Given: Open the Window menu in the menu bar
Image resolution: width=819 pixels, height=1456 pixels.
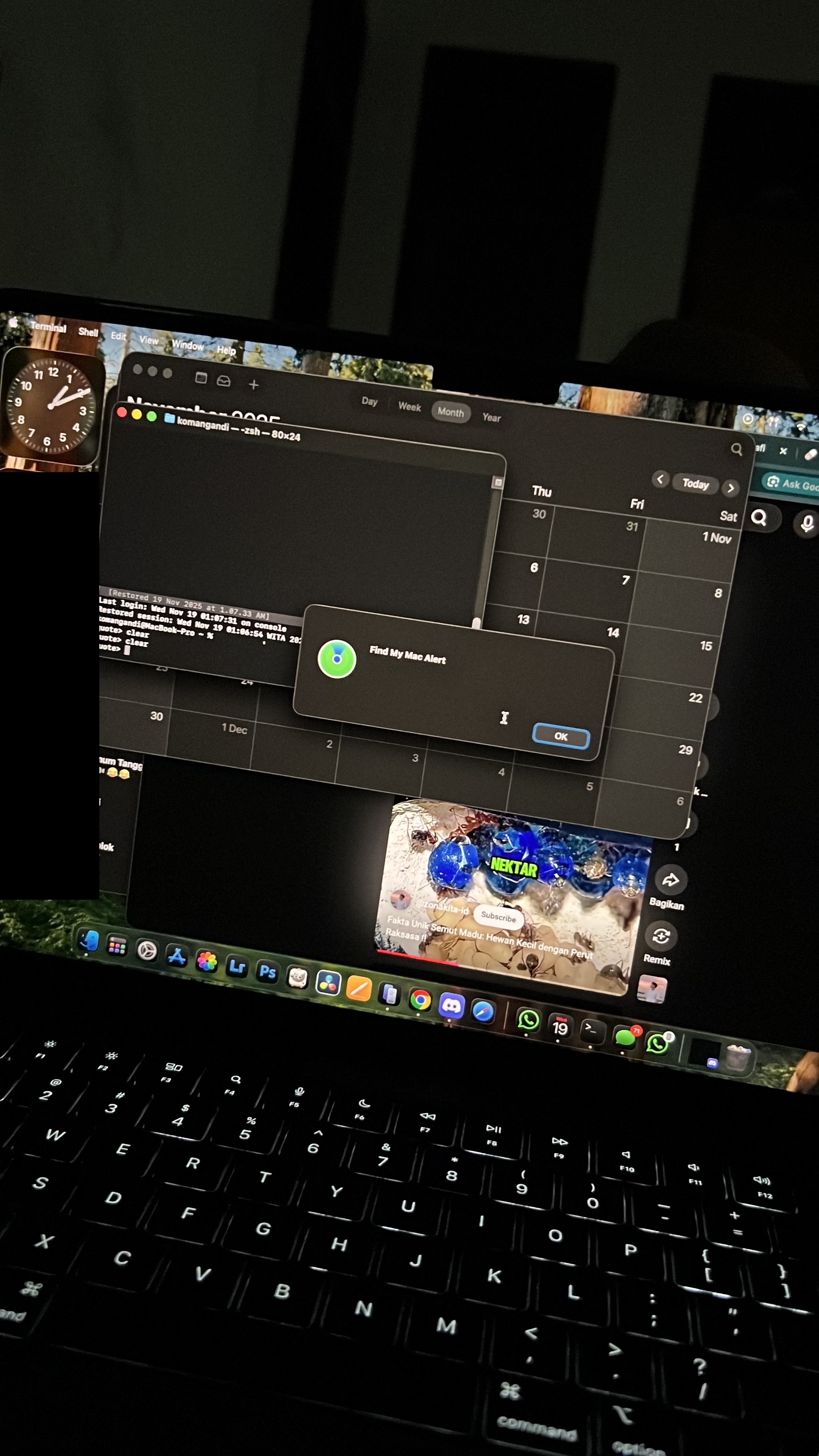Looking at the screenshot, I should click(x=188, y=345).
